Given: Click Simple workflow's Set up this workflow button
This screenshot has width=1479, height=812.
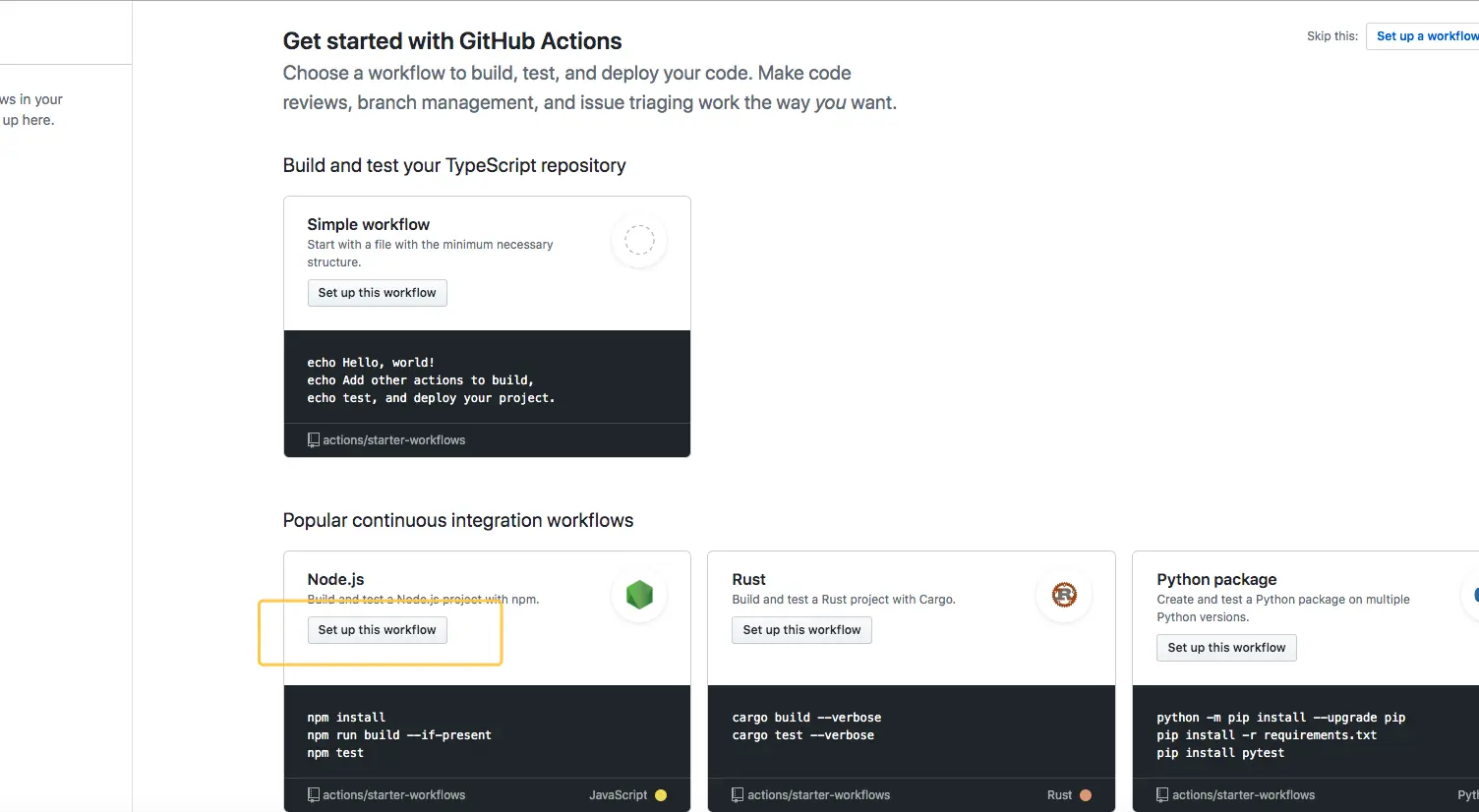Looking at the screenshot, I should tap(377, 293).
